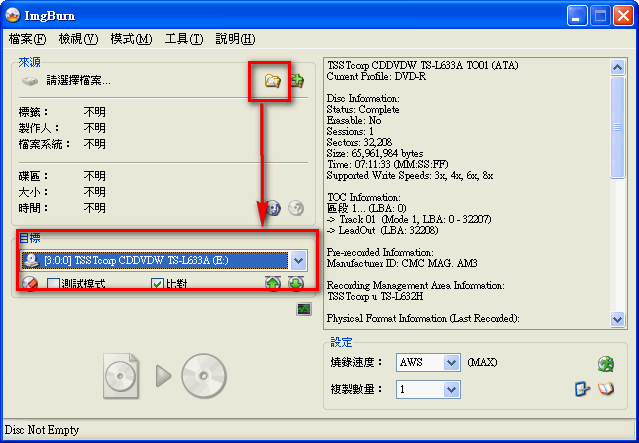Image resolution: width=639 pixels, height=443 pixels.
Task: Click the settings page icon beside 複製數量
Action: click(x=582, y=389)
